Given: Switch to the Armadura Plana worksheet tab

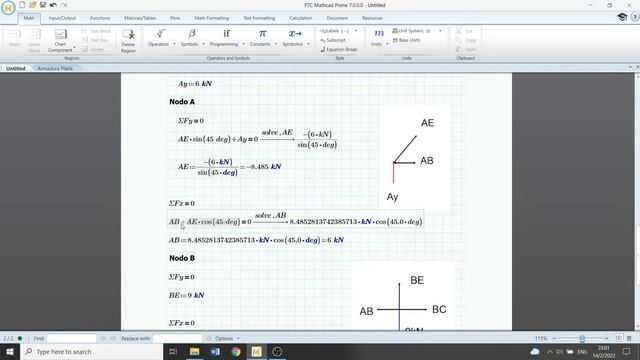Looking at the screenshot, I should click(x=55, y=69).
